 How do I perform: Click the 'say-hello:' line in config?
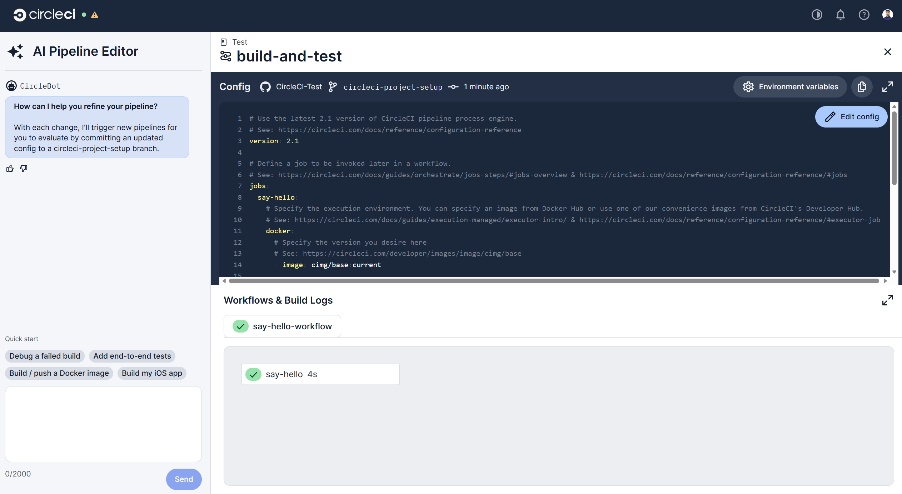277,197
